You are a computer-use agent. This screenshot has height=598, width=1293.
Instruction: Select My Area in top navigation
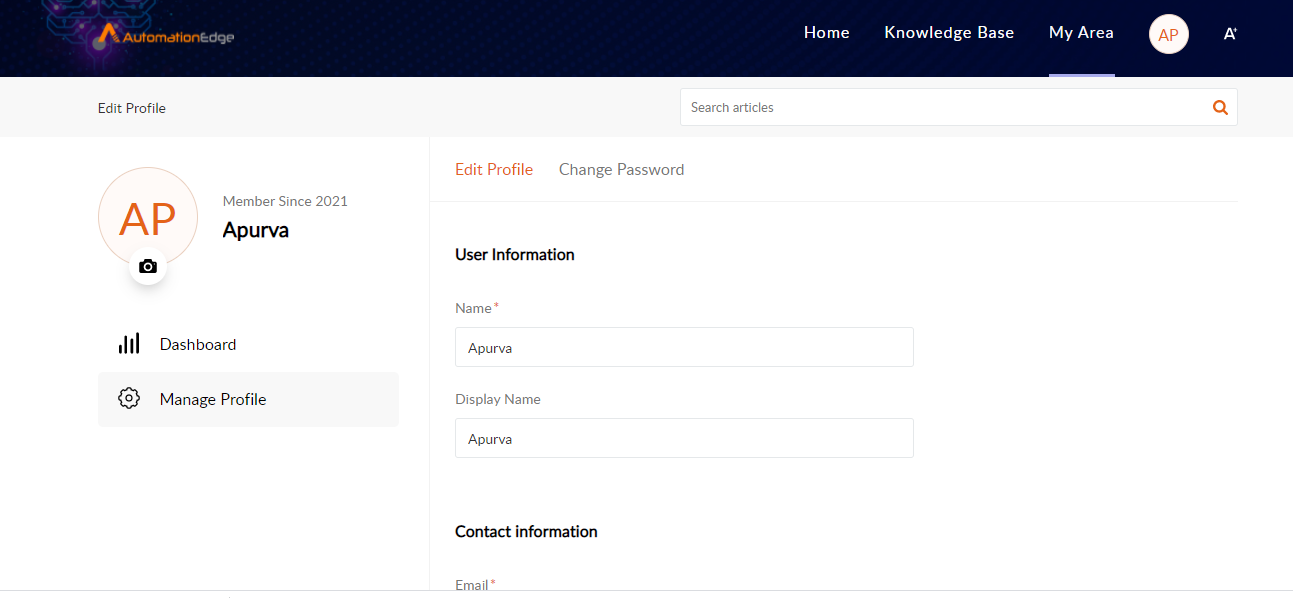pos(1081,33)
